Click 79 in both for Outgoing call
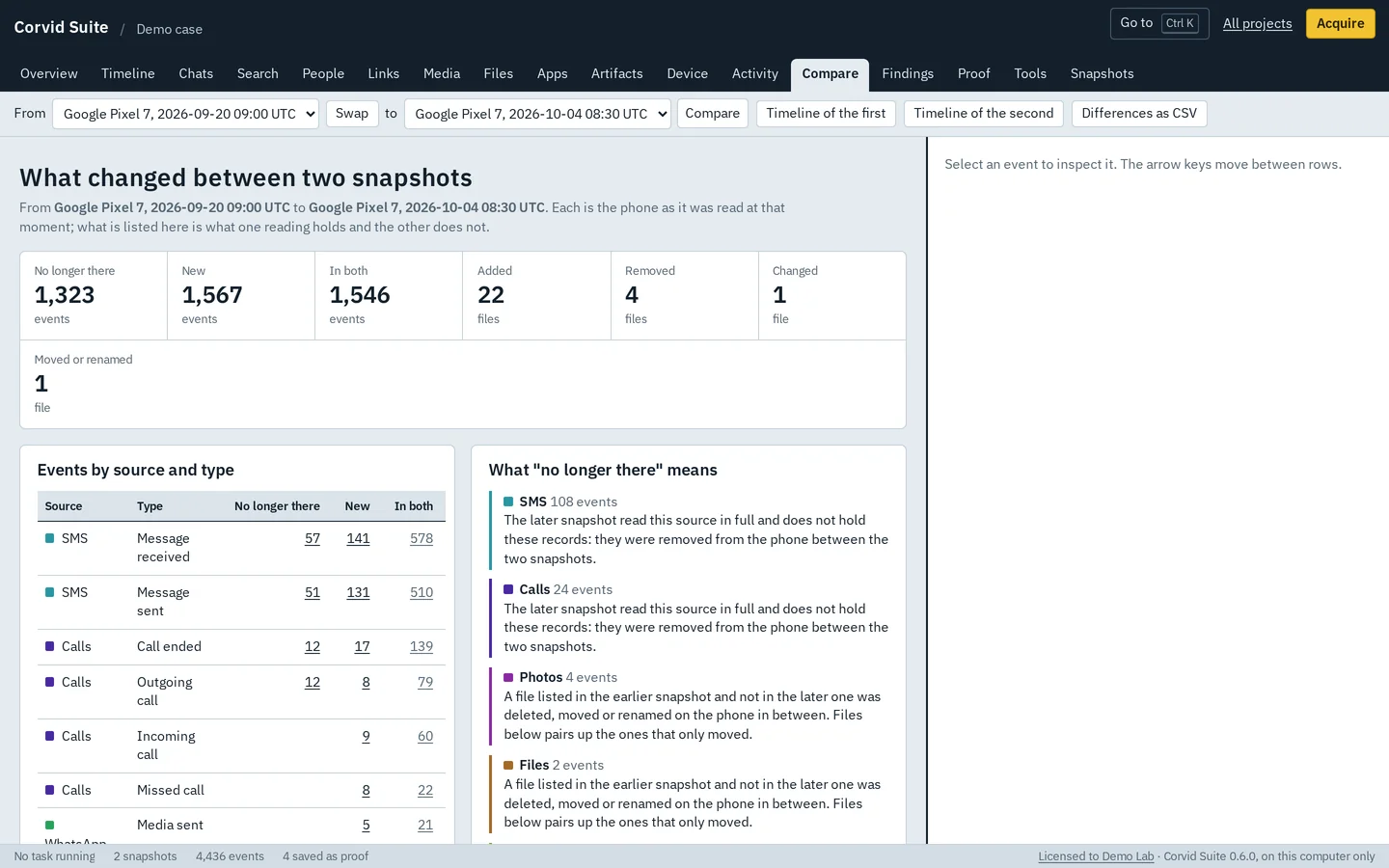 425,683
